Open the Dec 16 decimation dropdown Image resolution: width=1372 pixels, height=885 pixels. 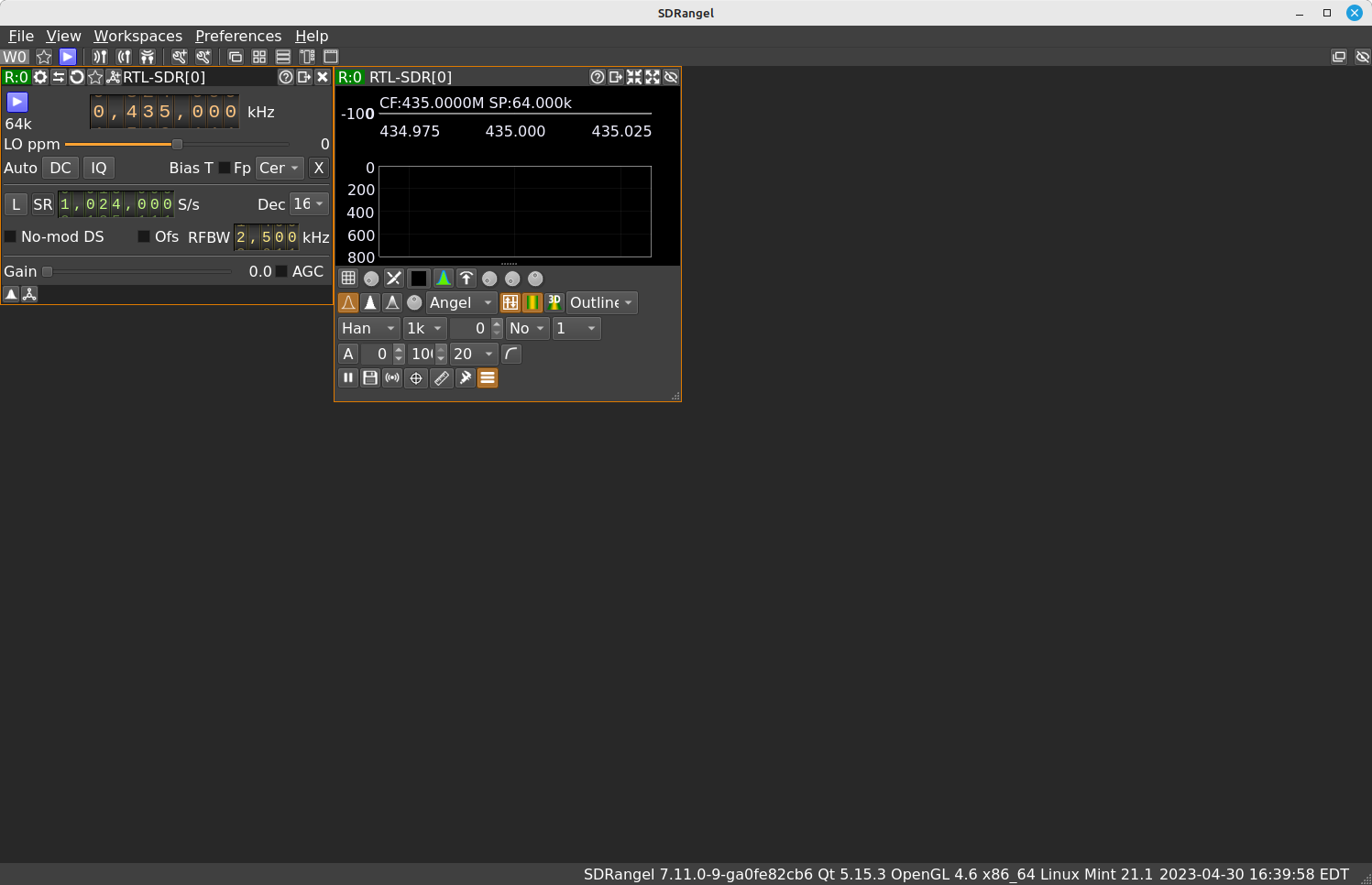309,203
